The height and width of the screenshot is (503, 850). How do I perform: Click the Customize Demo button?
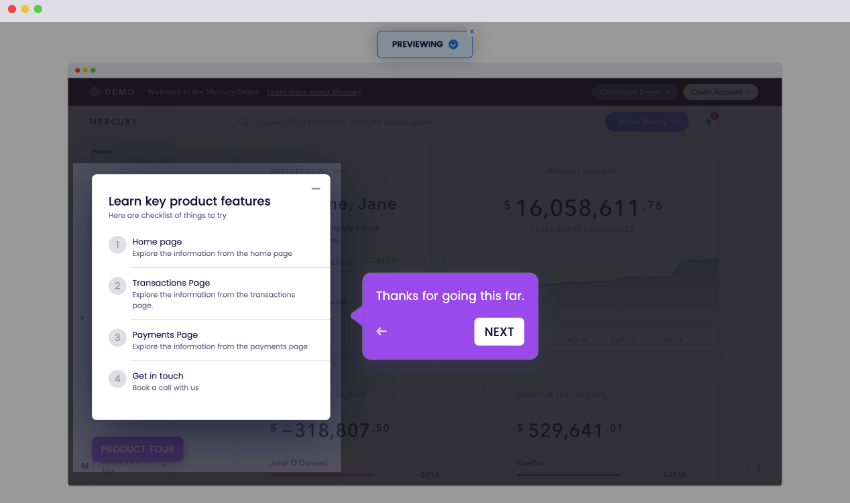point(635,92)
